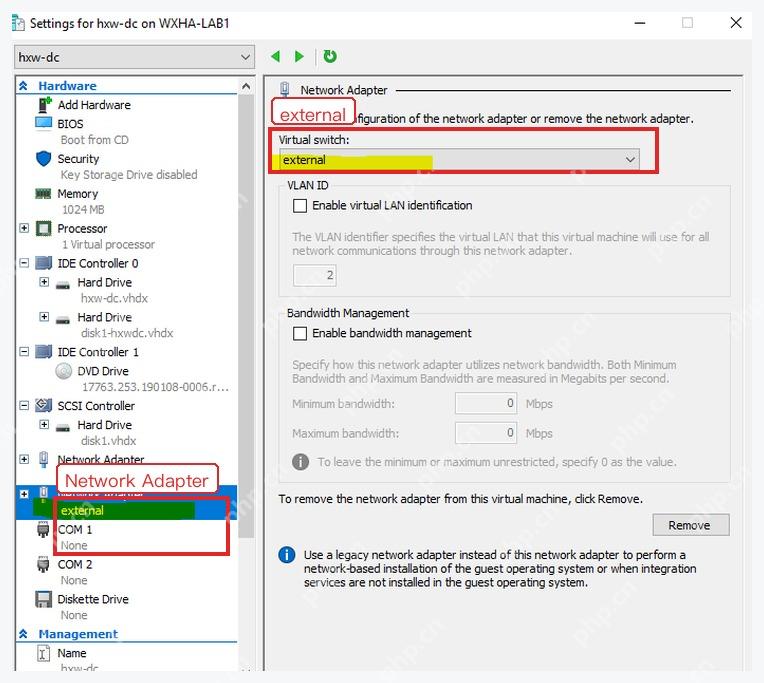764x683 pixels.
Task: Expand Hard Drive disk1.vhdx node
Action: 44,424
